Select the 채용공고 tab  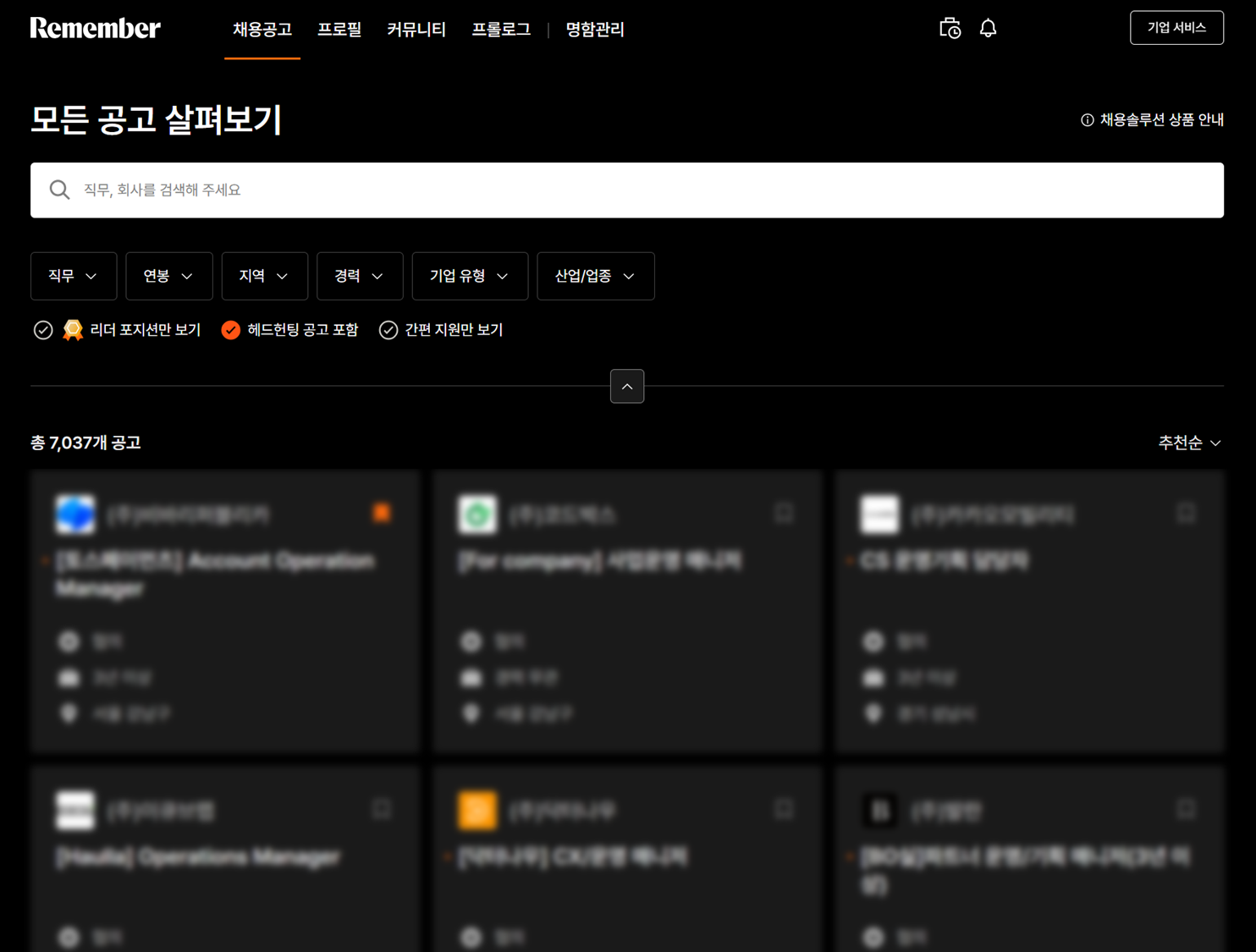tap(262, 30)
